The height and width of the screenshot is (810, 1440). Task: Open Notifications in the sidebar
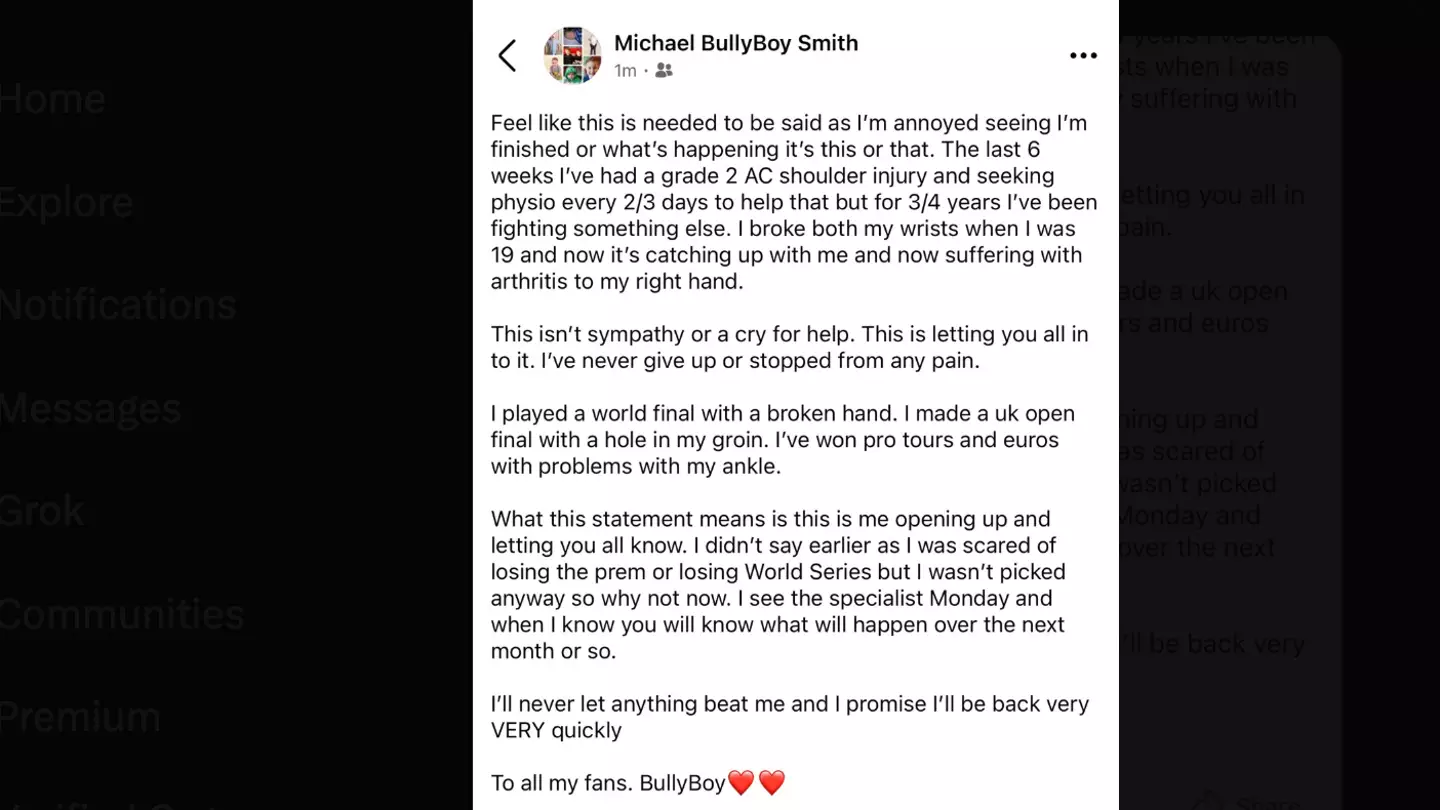(x=118, y=304)
